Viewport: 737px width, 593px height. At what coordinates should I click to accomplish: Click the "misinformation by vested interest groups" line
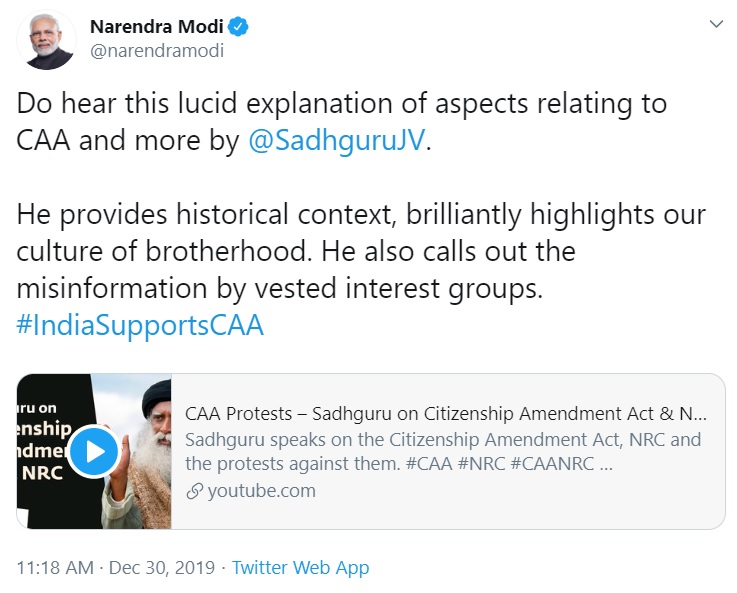point(280,289)
